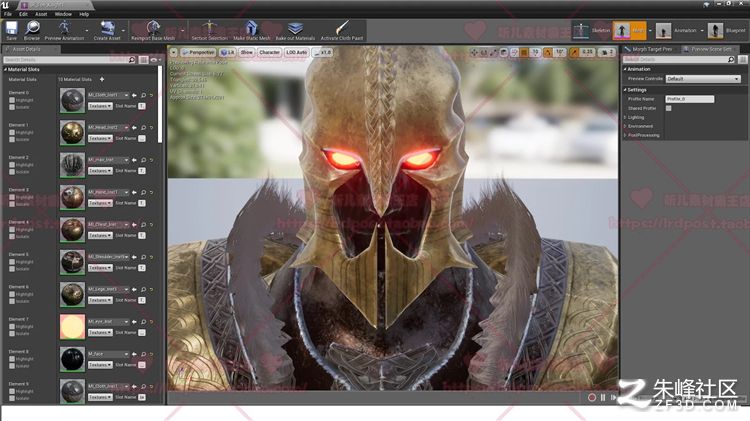Open the M_face material dropdown
The image size is (750, 421).
click(x=108, y=354)
